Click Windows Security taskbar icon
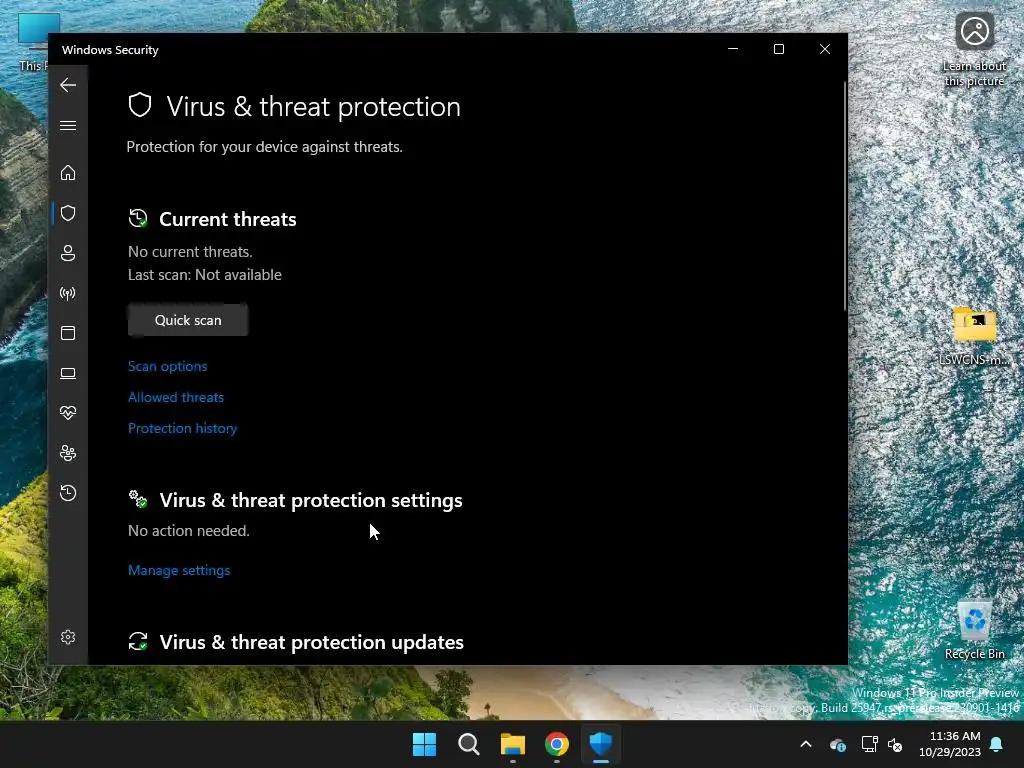This screenshot has width=1024, height=768. [601, 744]
